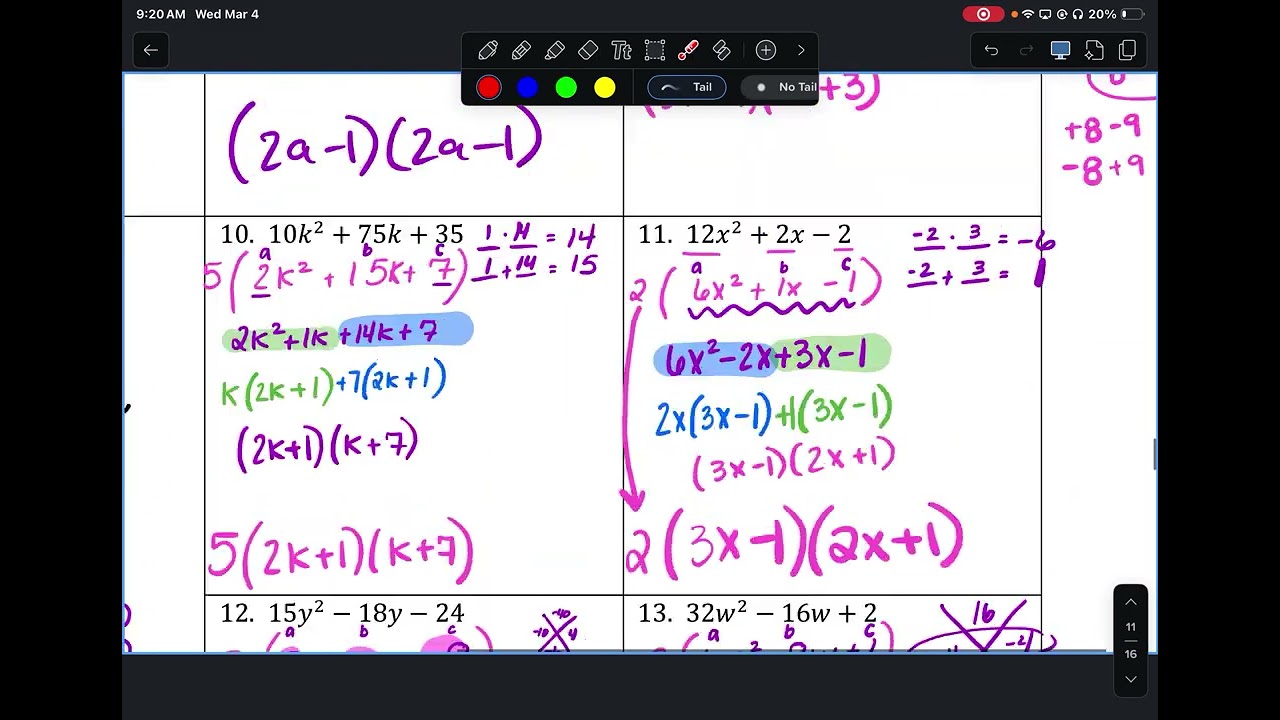Tap the problem 12 expression 15y² − 18y − 24
The image size is (1280, 720).
tap(366, 613)
